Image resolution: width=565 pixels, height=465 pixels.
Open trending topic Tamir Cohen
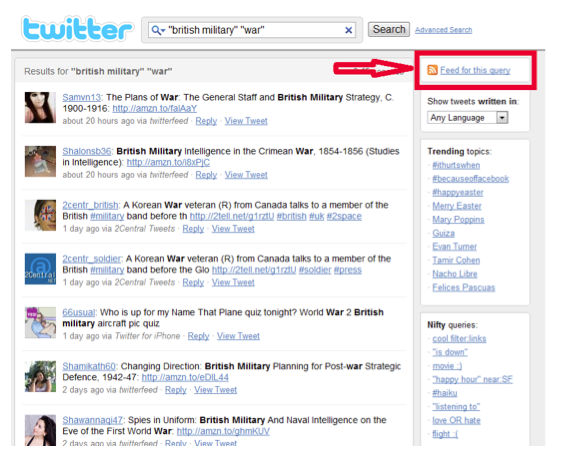click(x=456, y=260)
